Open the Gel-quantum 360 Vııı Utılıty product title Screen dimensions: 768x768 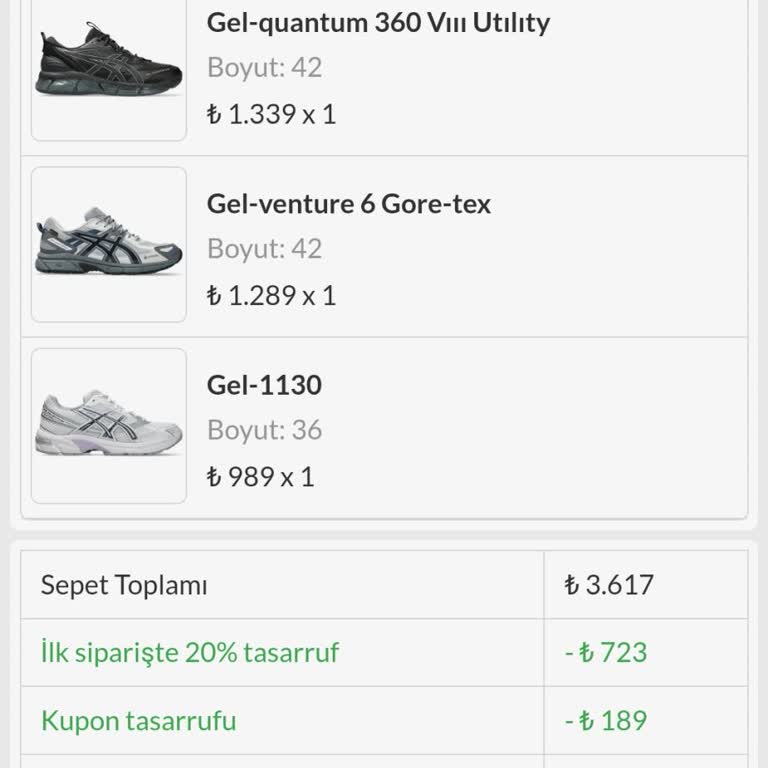378,22
